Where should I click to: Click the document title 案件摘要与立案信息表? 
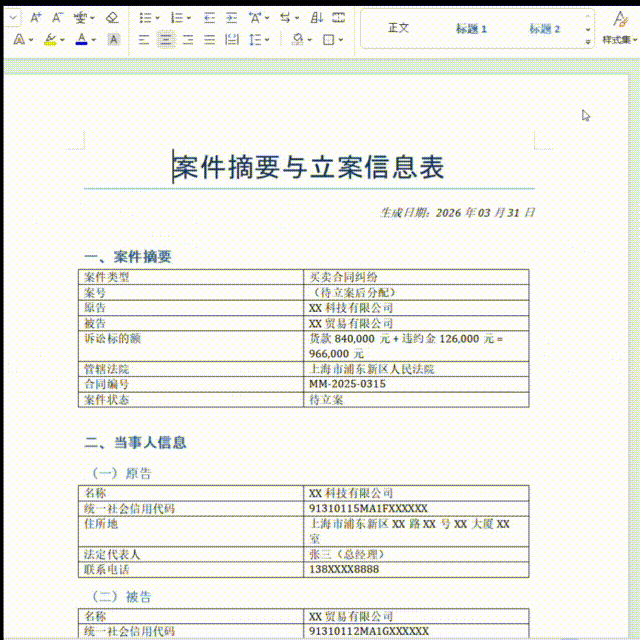pyautogui.click(x=309, y=167)
